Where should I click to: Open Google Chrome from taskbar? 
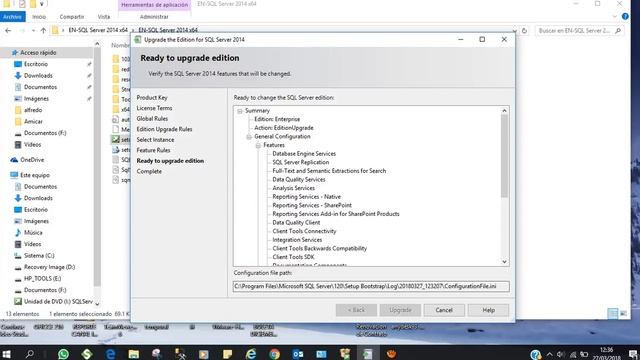[275, 353]
